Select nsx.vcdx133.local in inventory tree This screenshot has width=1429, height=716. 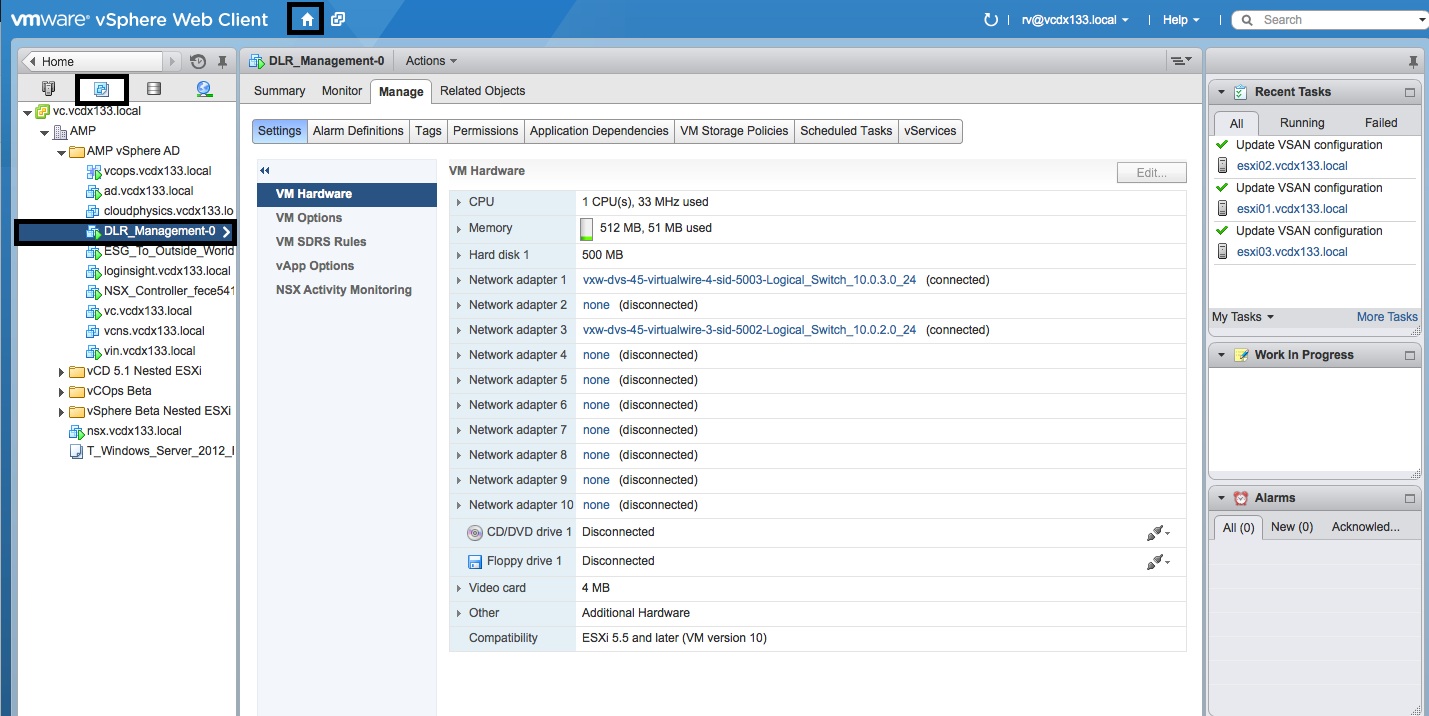click(x=134, y=431)
